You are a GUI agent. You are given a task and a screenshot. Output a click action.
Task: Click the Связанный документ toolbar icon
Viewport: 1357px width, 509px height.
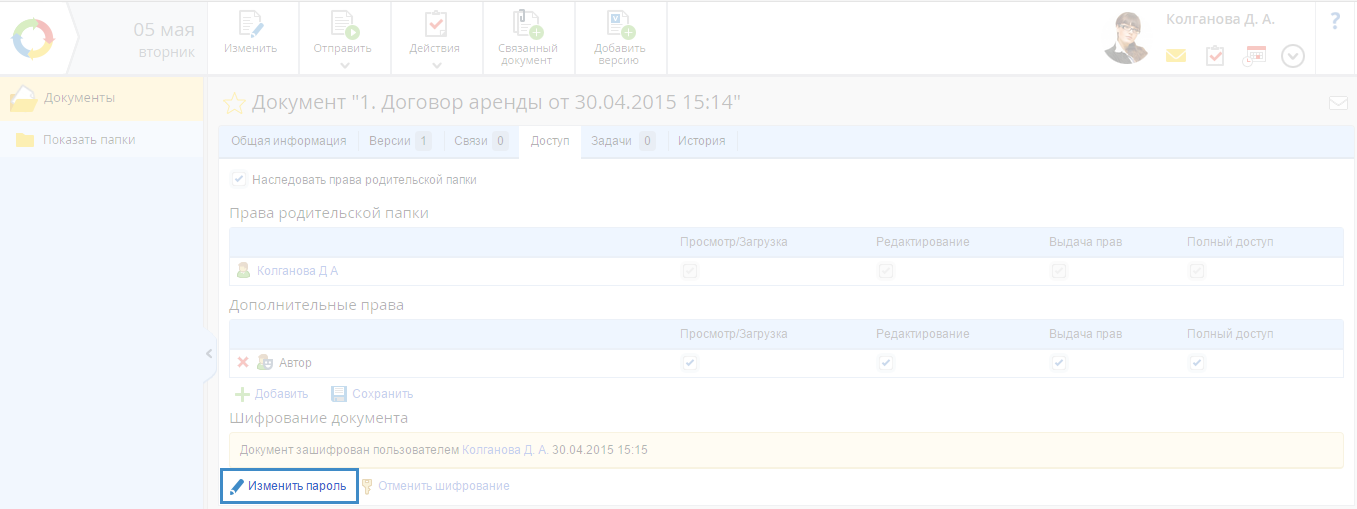(527, 25)
